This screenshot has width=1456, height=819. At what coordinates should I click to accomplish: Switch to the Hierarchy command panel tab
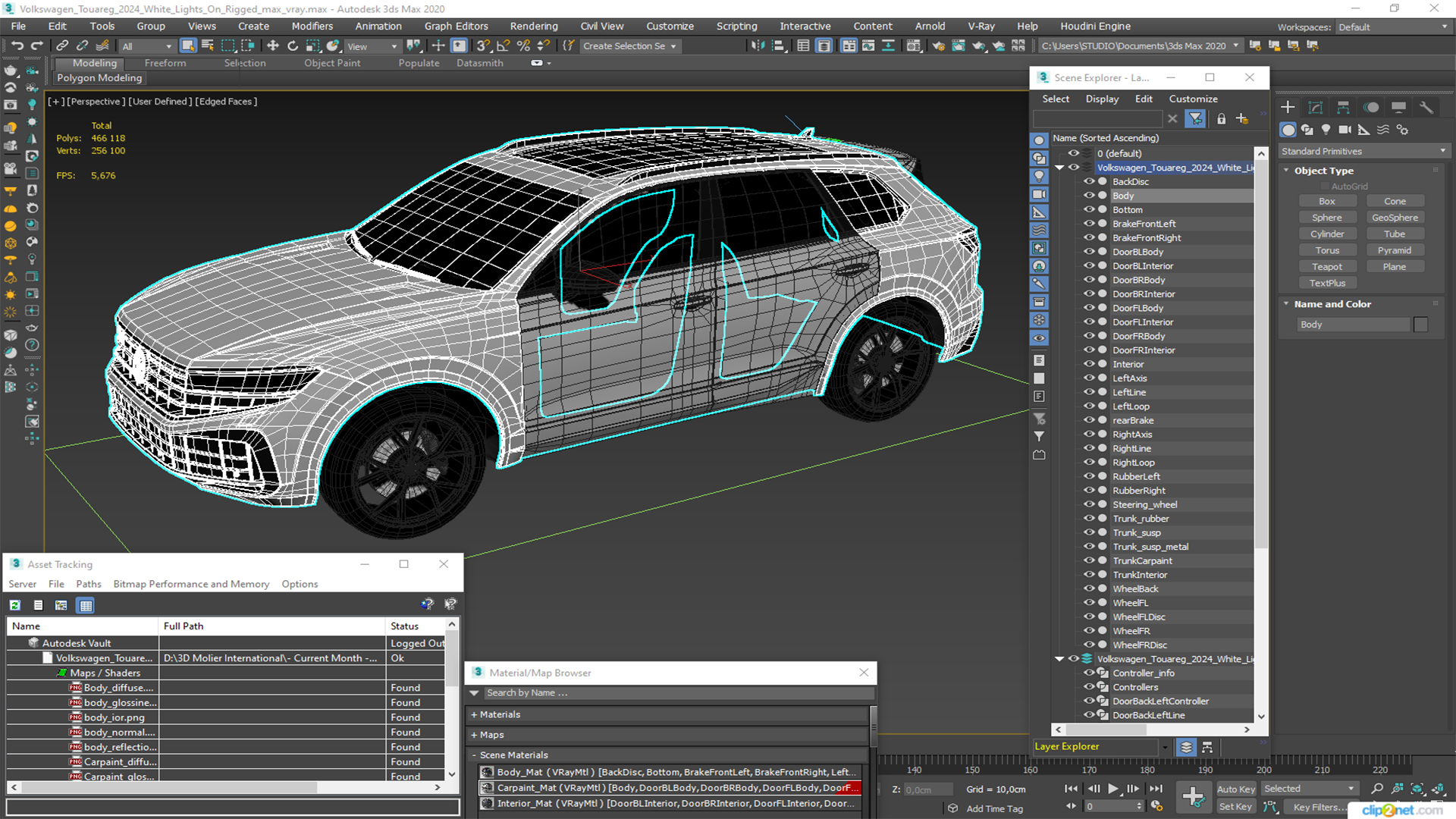pyautogui.click(x=1343, y=108)
